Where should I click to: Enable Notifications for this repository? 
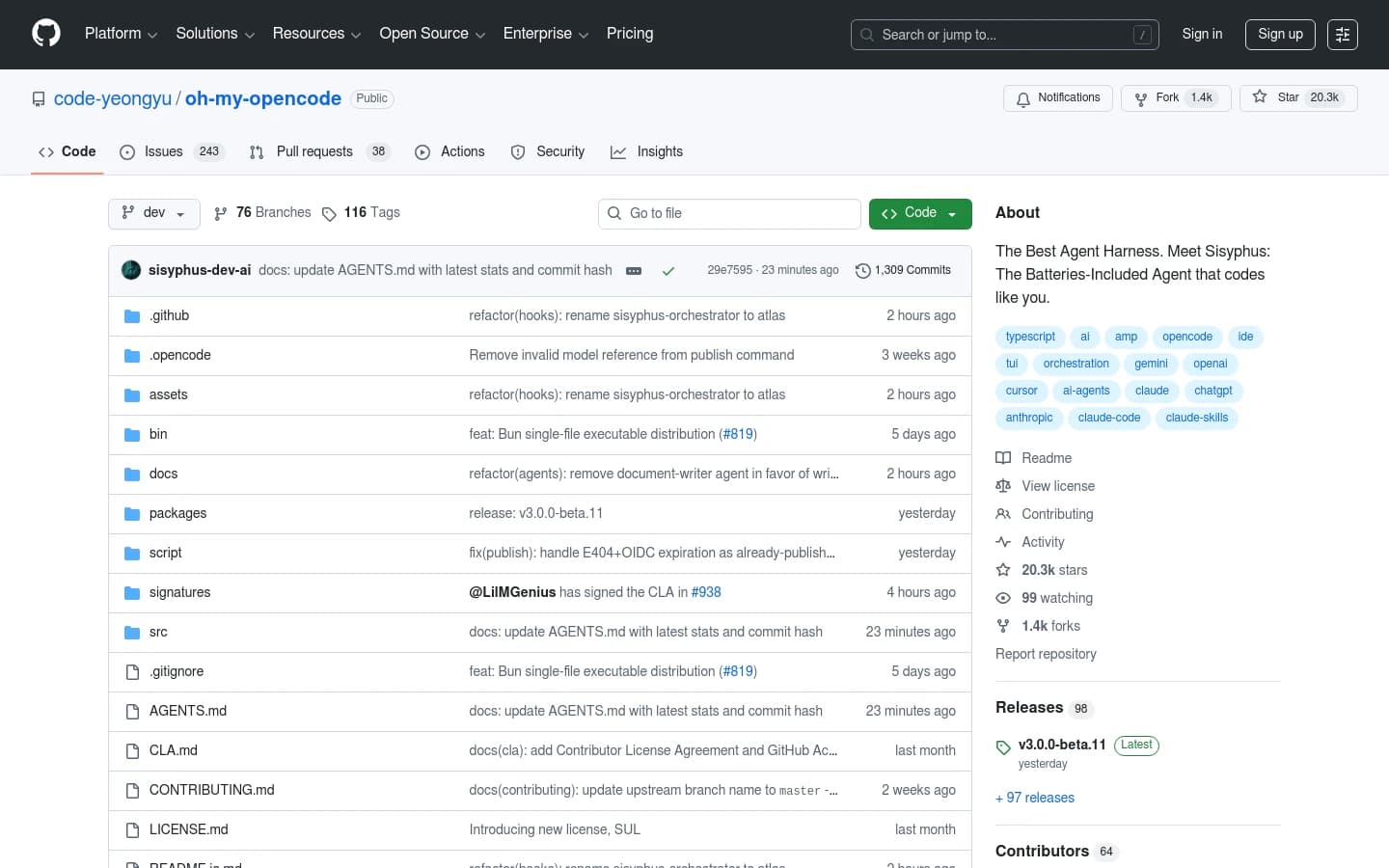tap(1057, 97)
